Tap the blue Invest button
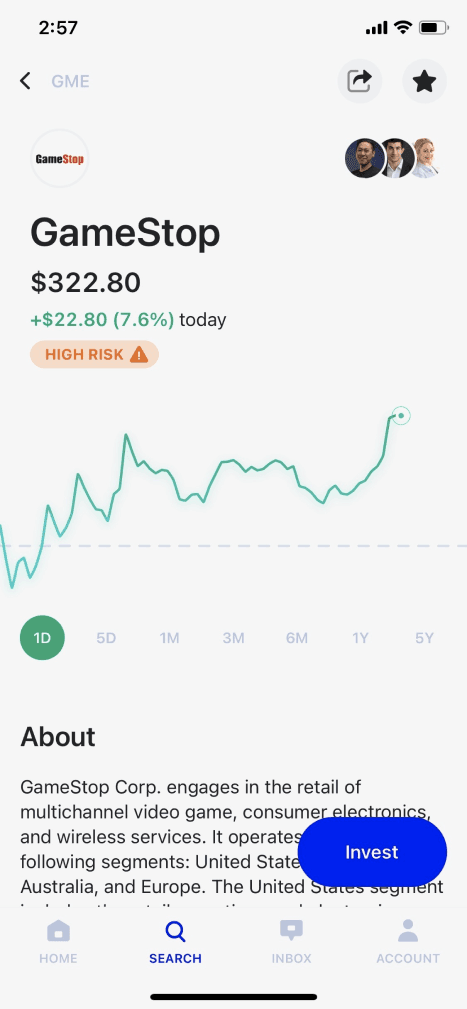The width and height of the screenshot is (467, 1009). tap(372, 852)
